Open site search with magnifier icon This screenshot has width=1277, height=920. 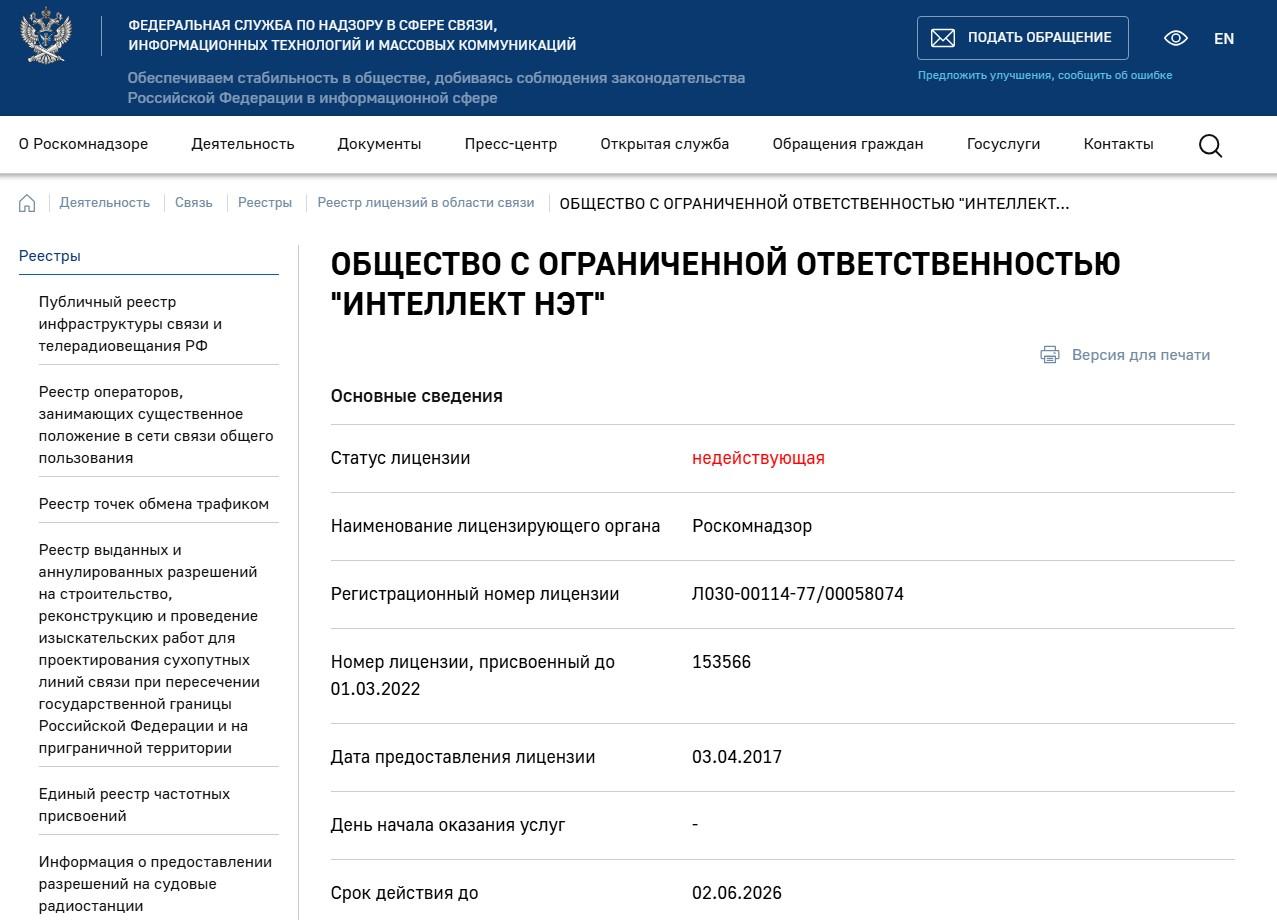1210,145
